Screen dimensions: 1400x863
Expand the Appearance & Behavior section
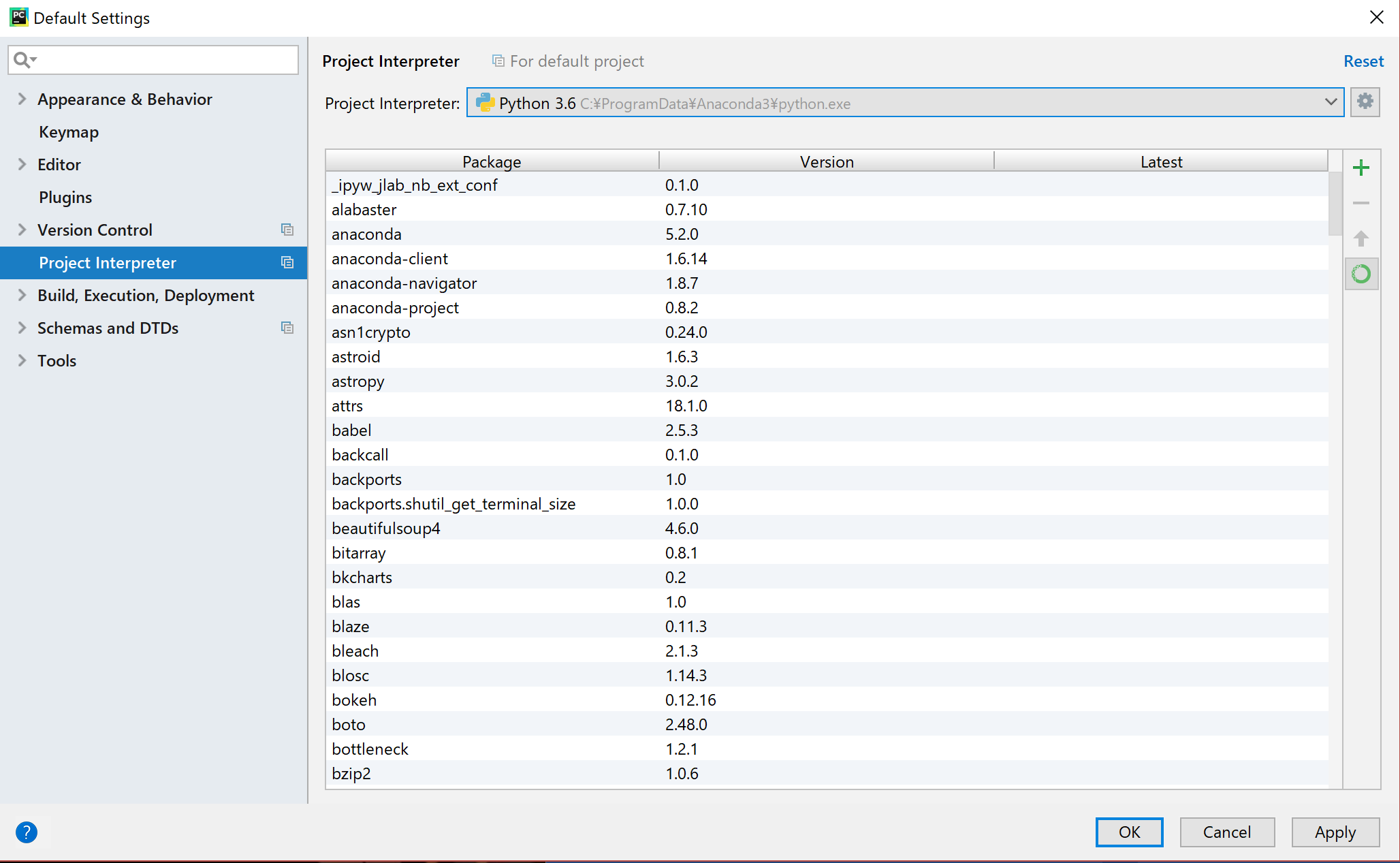[x=21, y=99]
